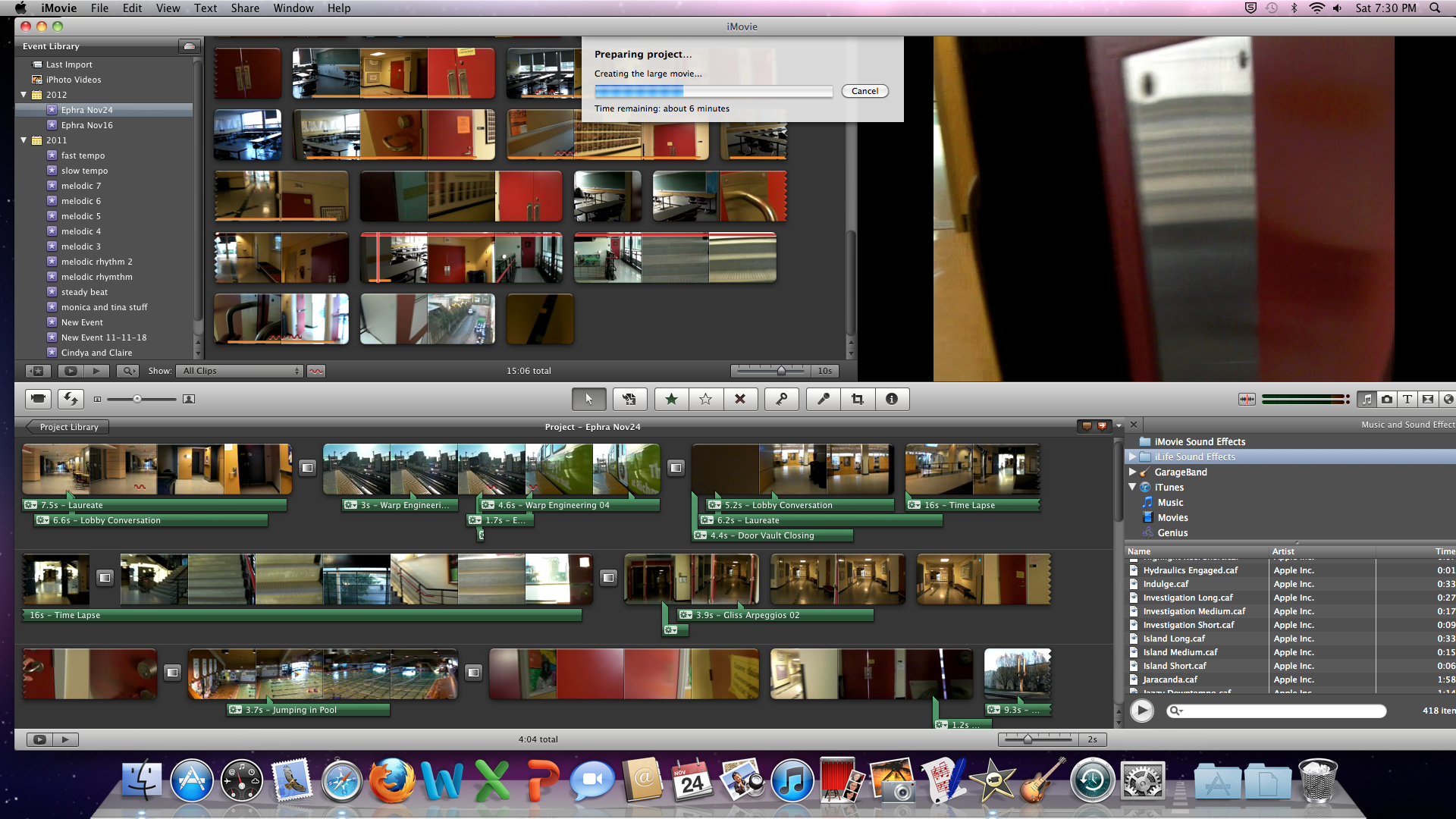
Task: Open the keyword filter magnifier button
Action: click(128, 371)
